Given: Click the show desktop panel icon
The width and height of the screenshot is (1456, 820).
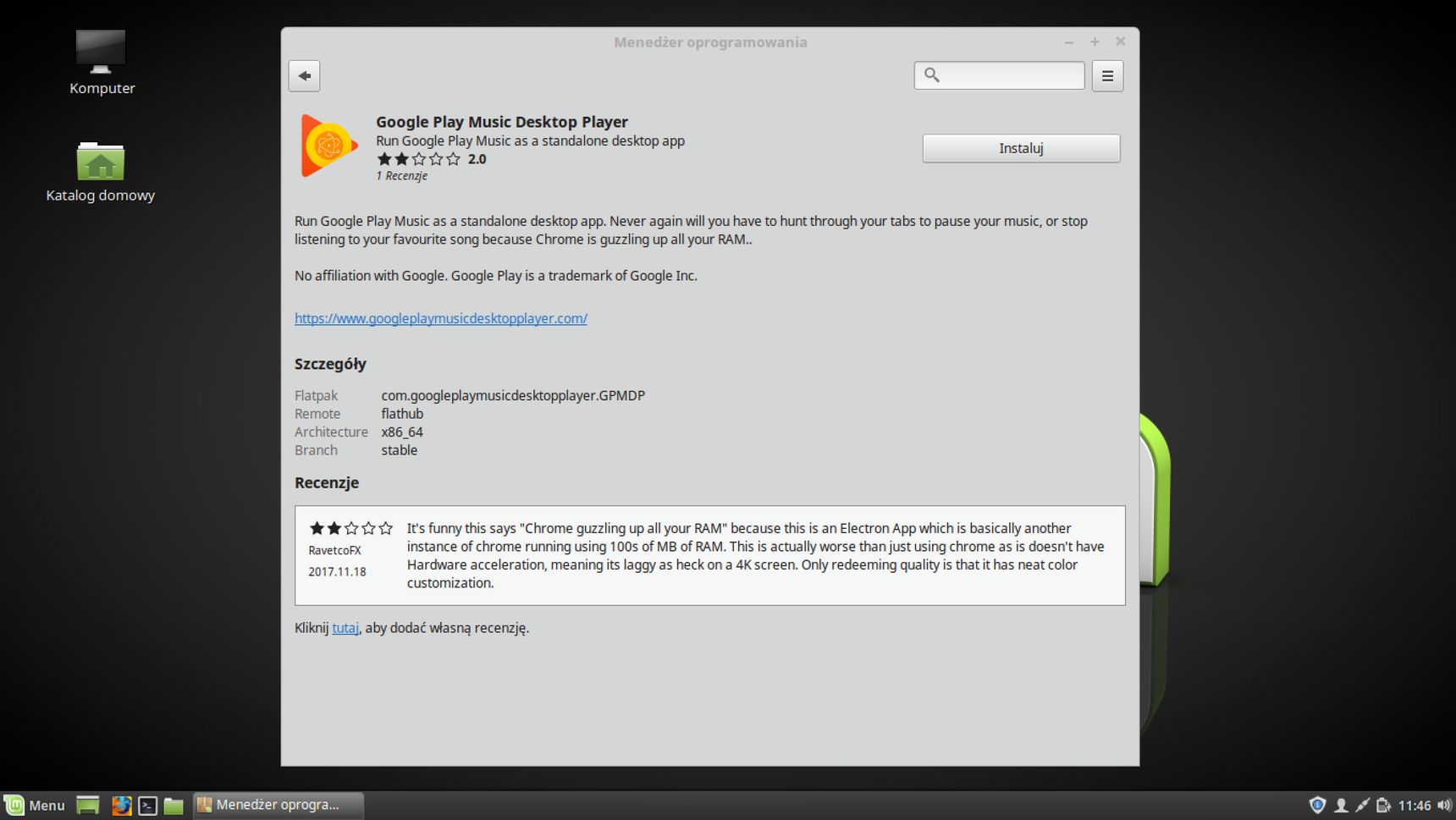Looking at the screenshot, I should click(87, 805).
